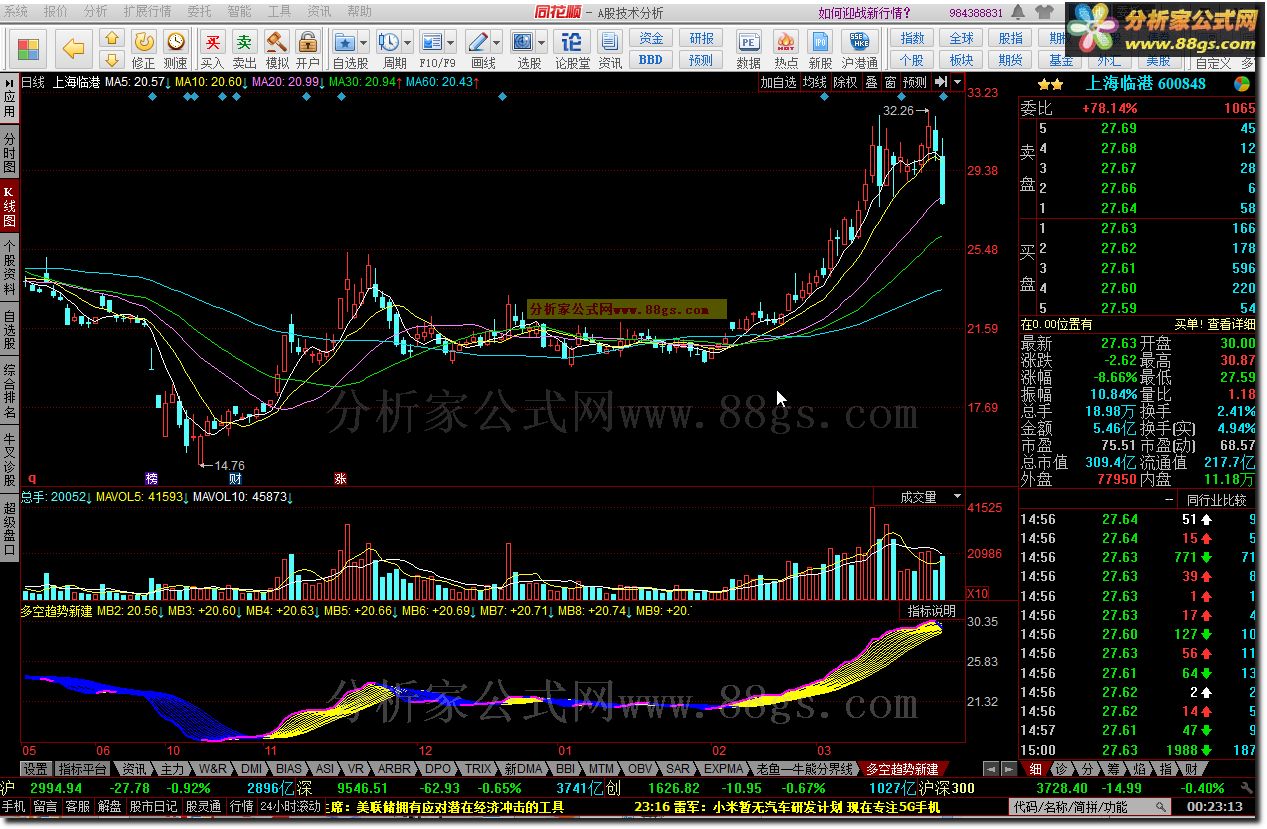Open the chart header dropdown triangle
The image size is (1267, 829).
point(956,83)
